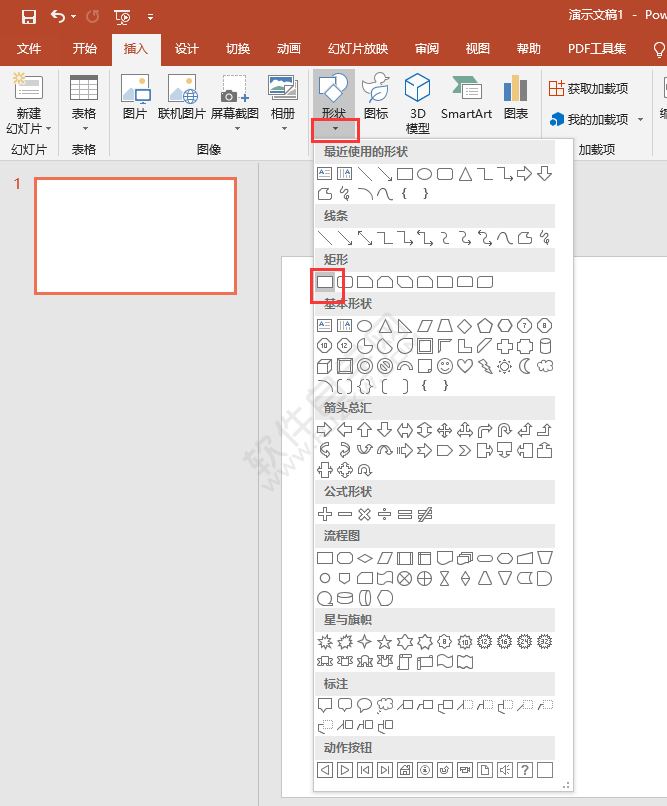This screenshot has width=667, height=806.
Task: Select the right arrow in recently used shapes
Action: click(525, 174)
